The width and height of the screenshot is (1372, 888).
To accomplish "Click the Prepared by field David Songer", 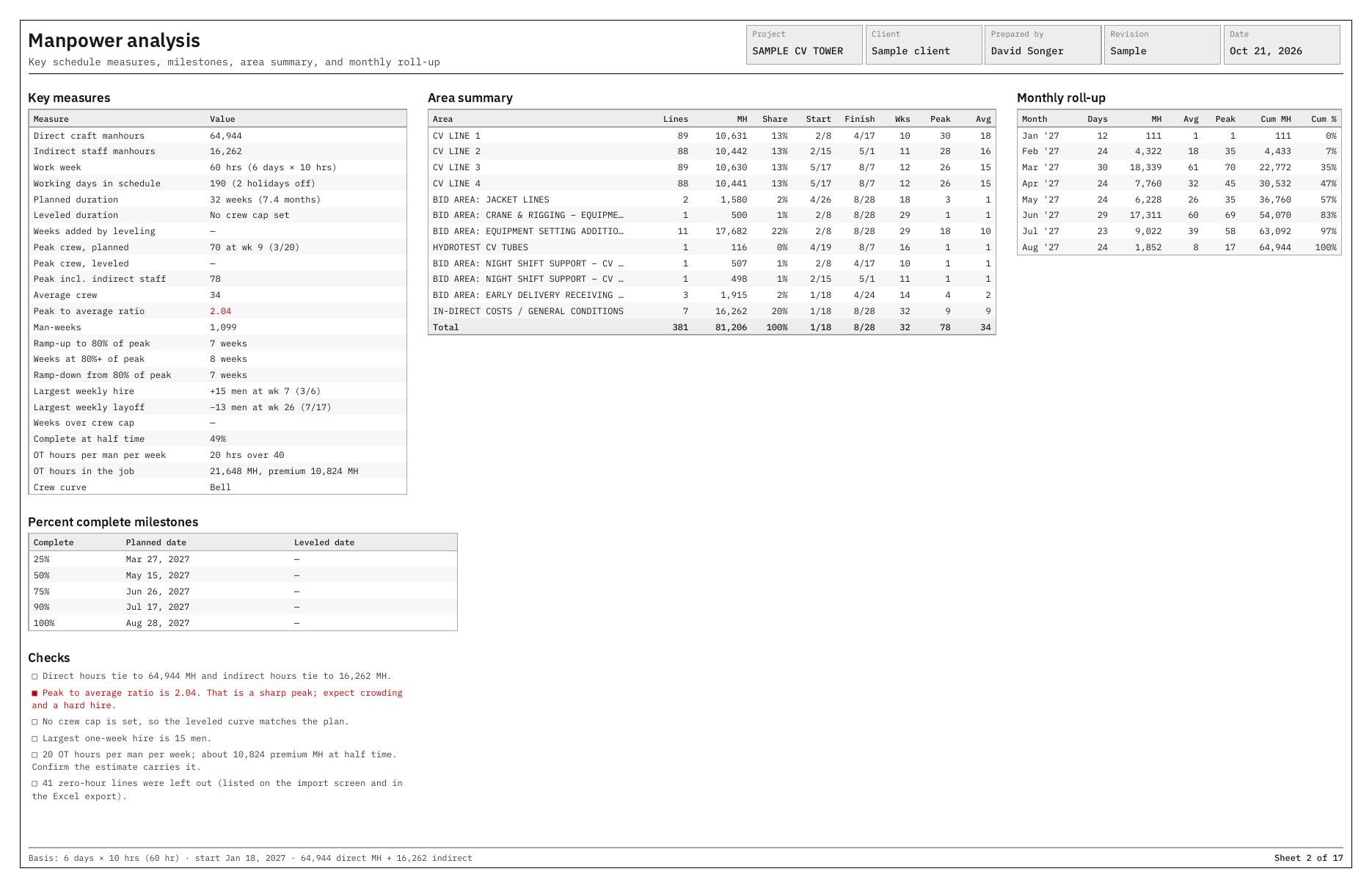I will click(x=1043, y=45).
